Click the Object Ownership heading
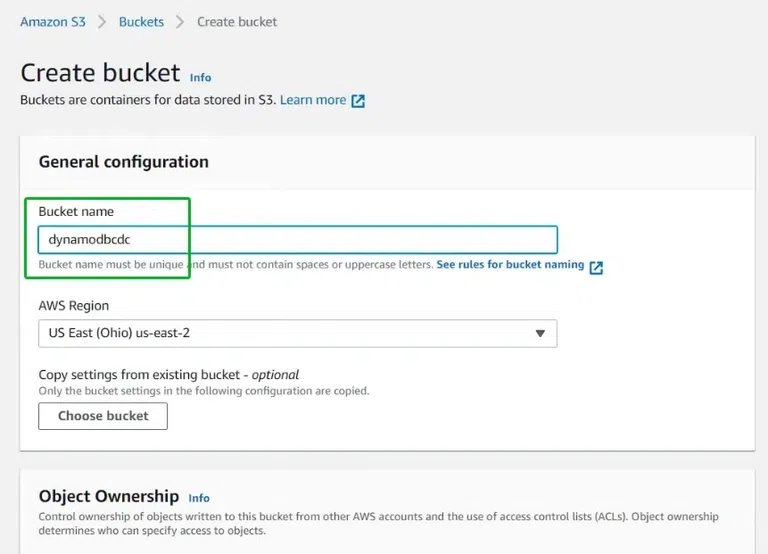768x554 pixels. [x=108, y=496]
